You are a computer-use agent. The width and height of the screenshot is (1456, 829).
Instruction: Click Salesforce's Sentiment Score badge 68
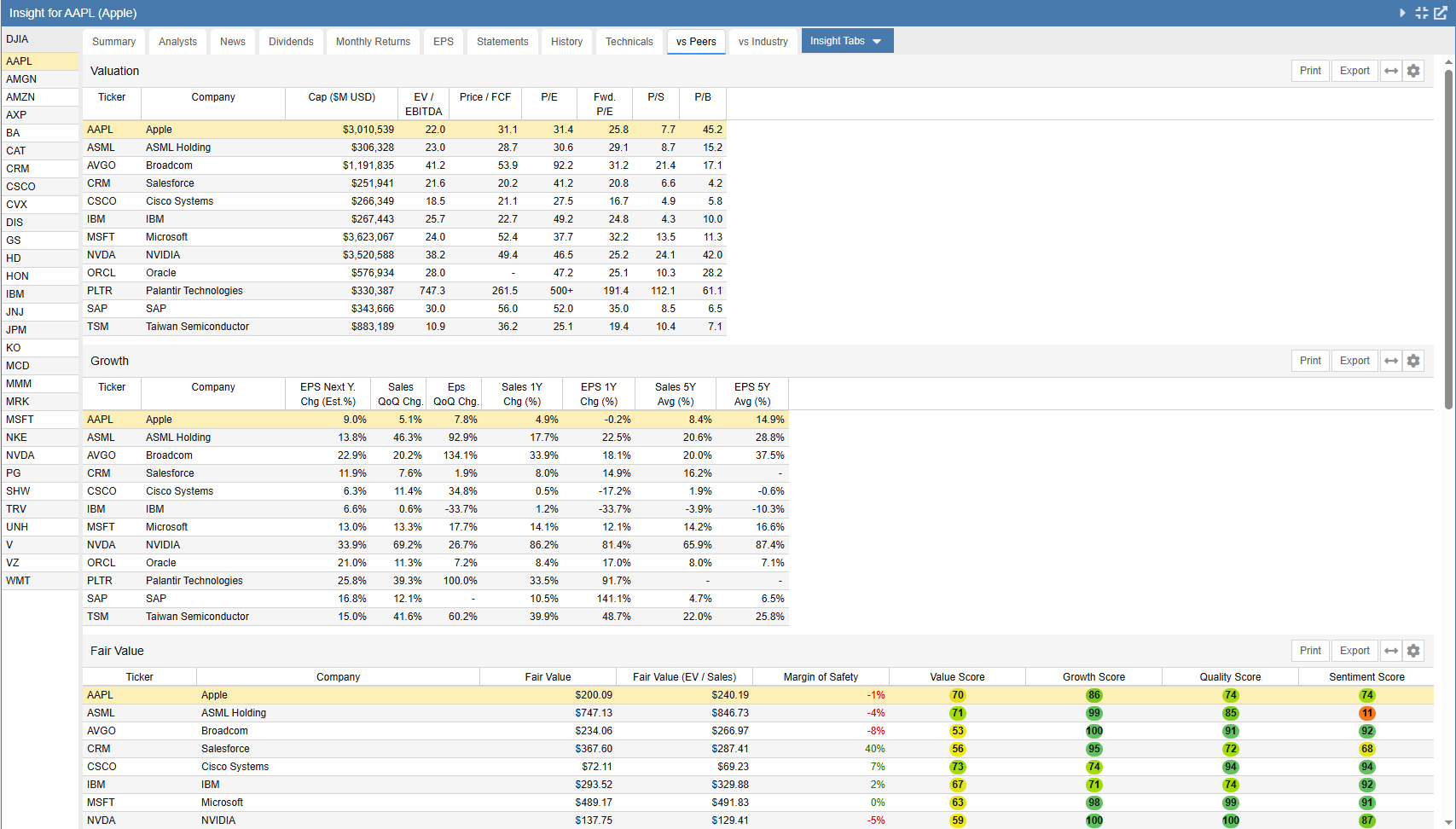(x=1367, y=749)
